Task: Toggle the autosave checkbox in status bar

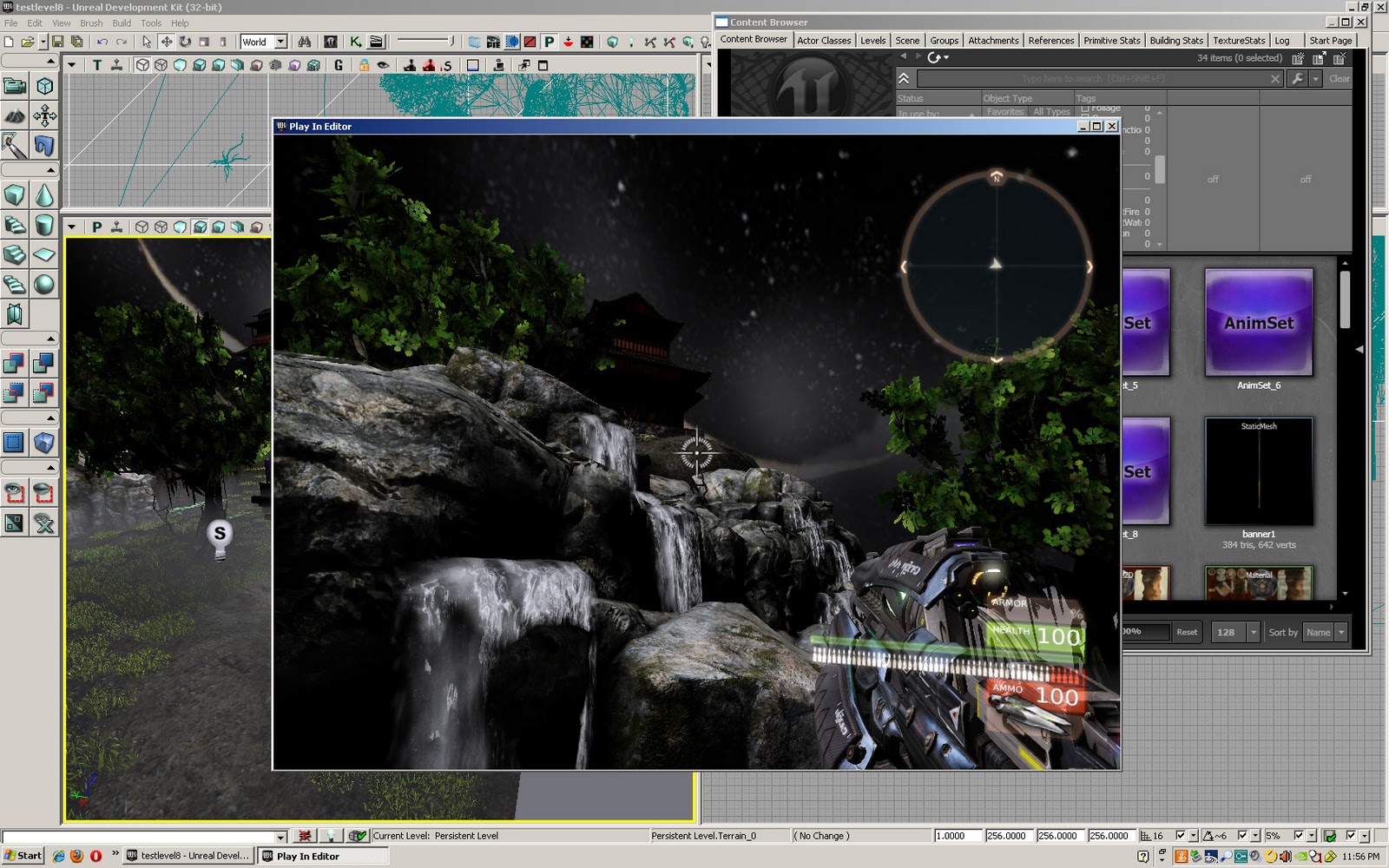Action: click(x=1351, y=836)
